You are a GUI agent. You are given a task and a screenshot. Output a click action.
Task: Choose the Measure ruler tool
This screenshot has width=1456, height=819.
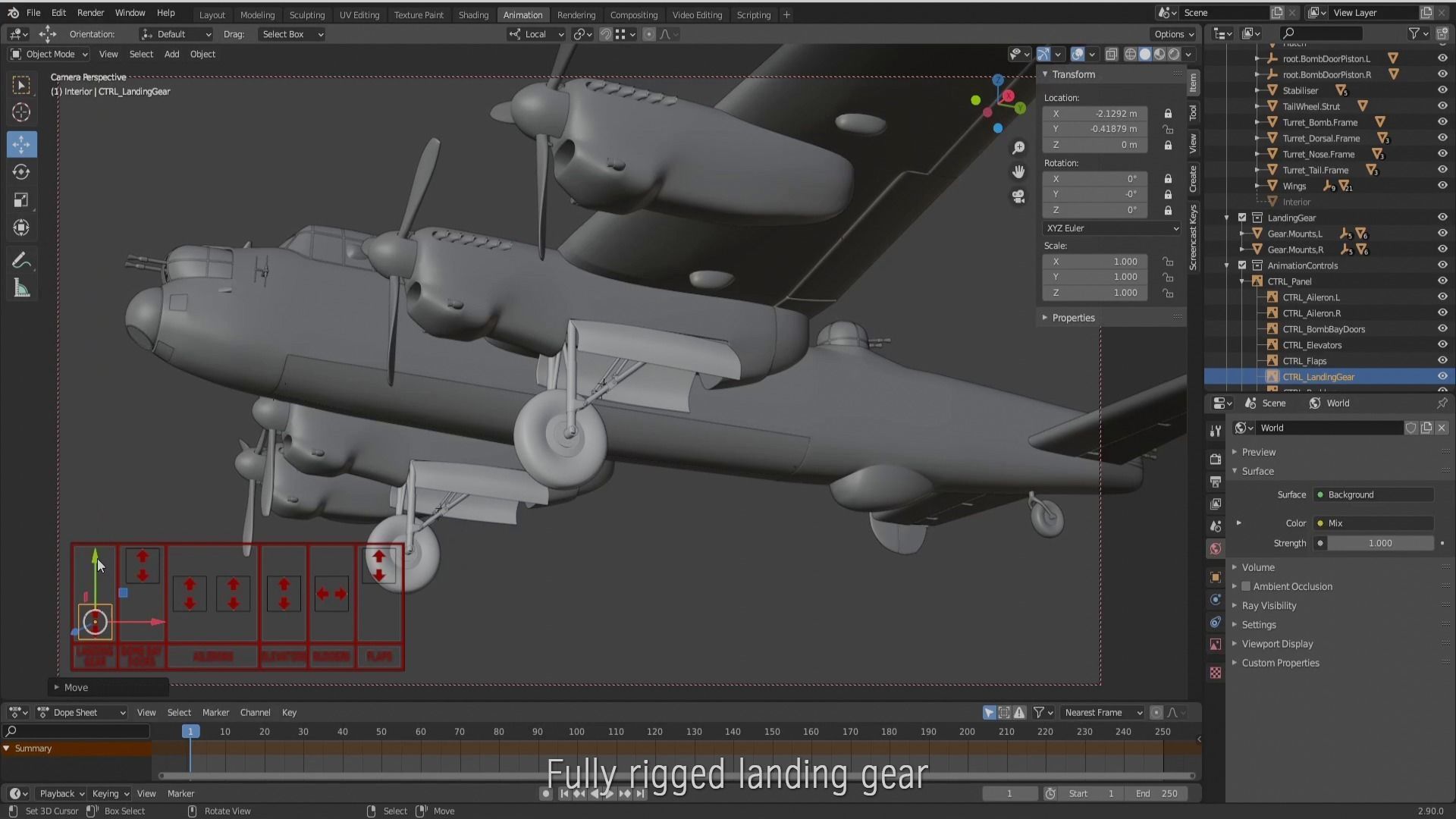[21, 289]
